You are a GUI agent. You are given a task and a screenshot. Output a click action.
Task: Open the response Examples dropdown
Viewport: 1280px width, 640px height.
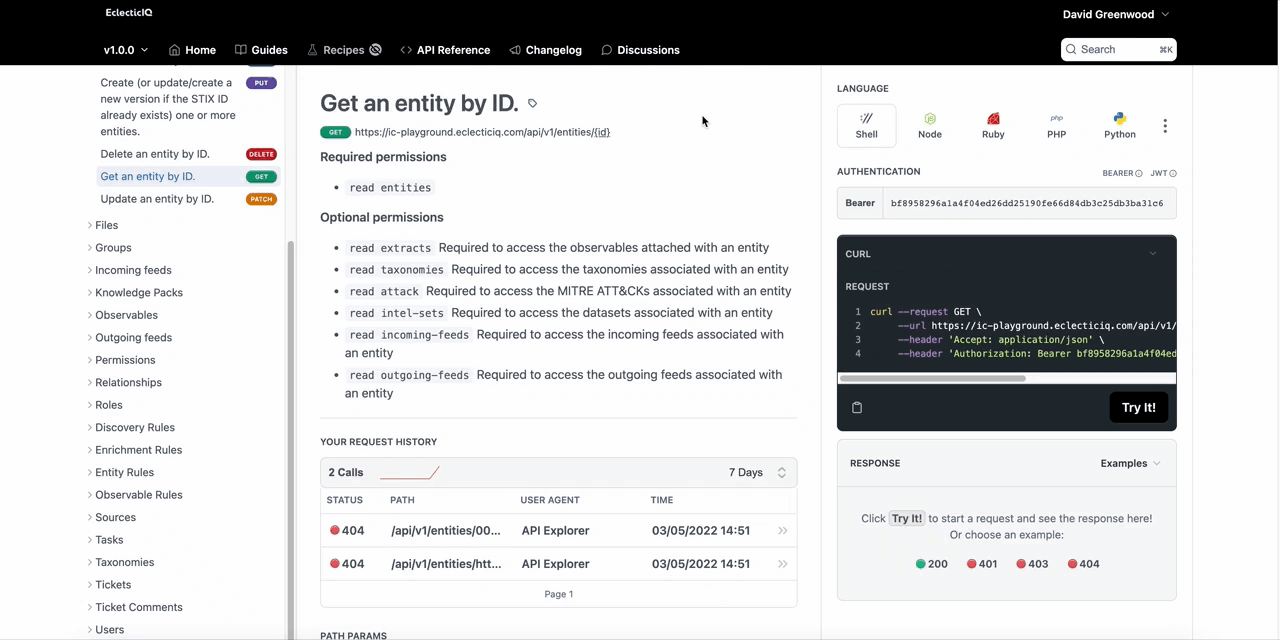click(x=1130, y=463)
